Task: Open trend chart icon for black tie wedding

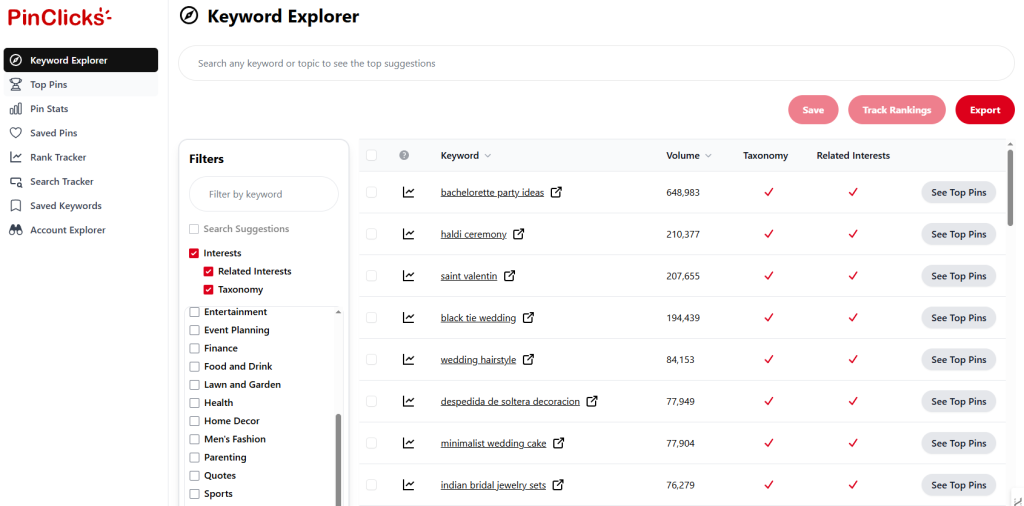Action: (x=408, y=318)
